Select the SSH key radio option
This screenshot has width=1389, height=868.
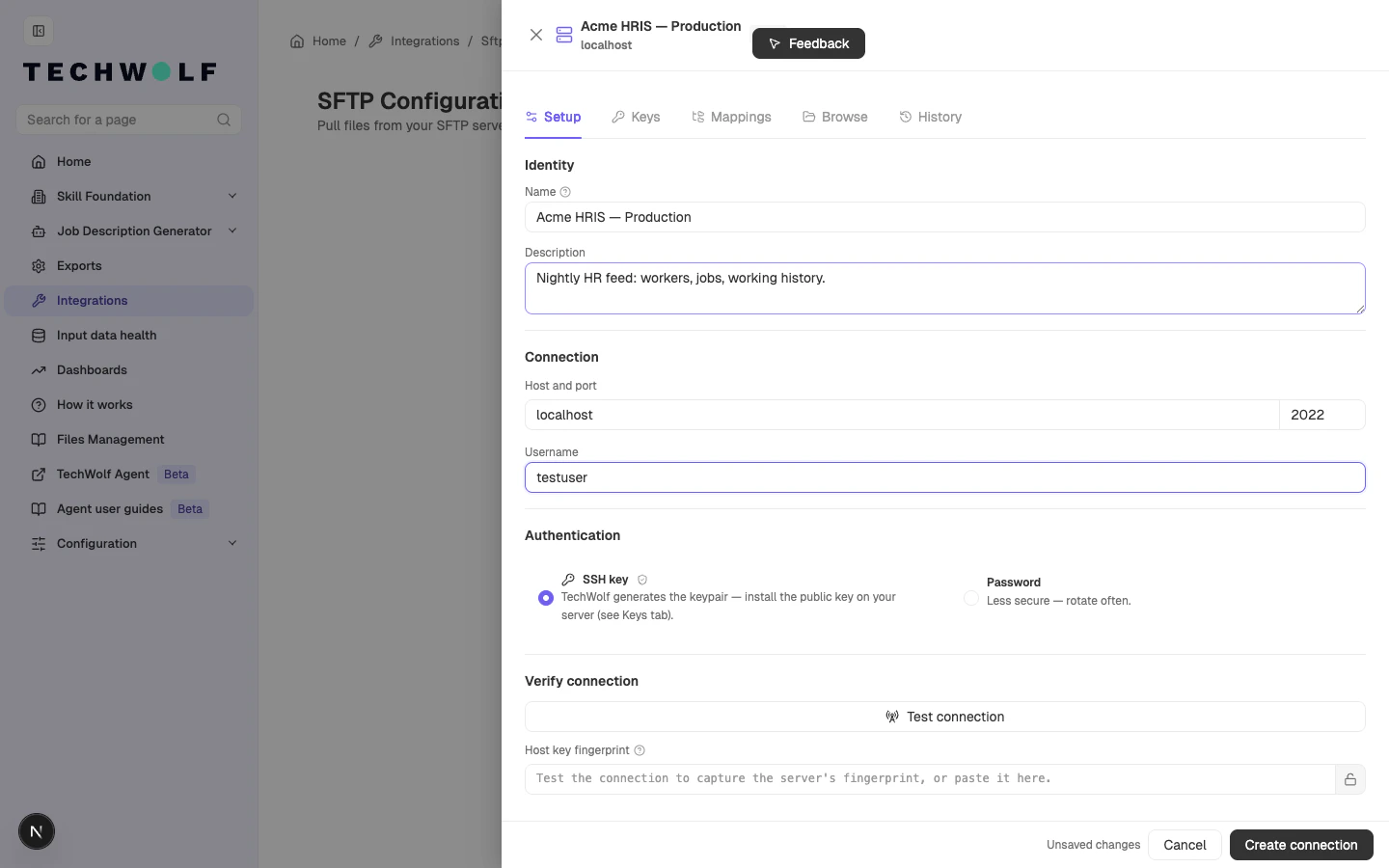546,598
